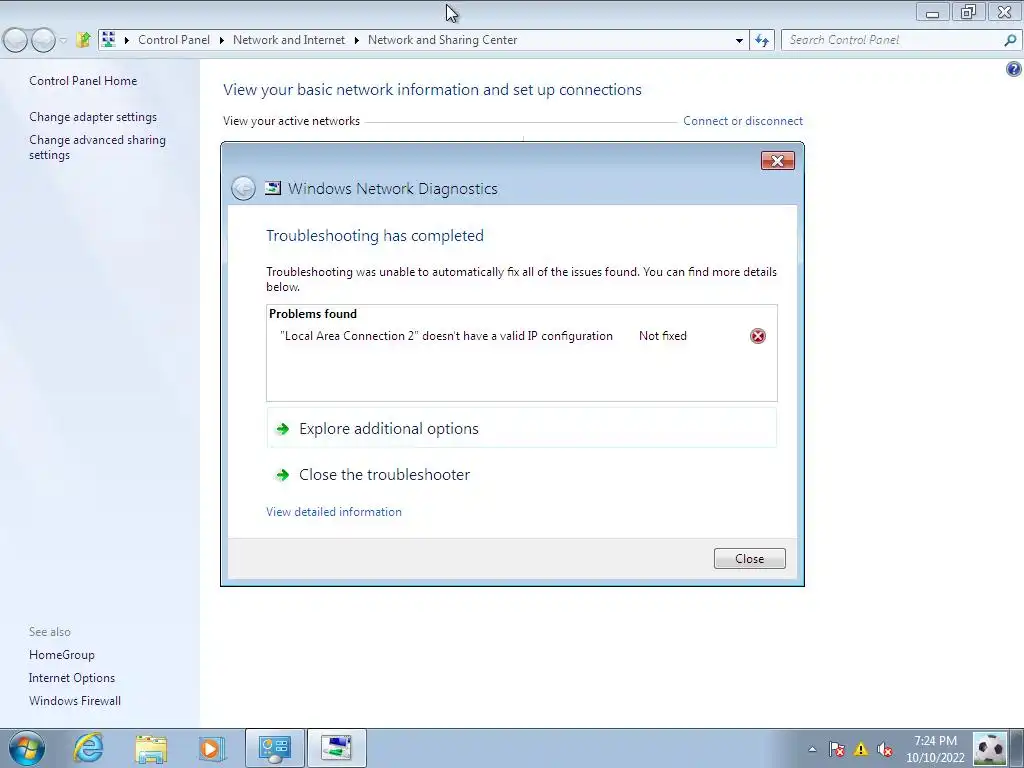Restore down the Control Panel window

click(x=968, y=12)
